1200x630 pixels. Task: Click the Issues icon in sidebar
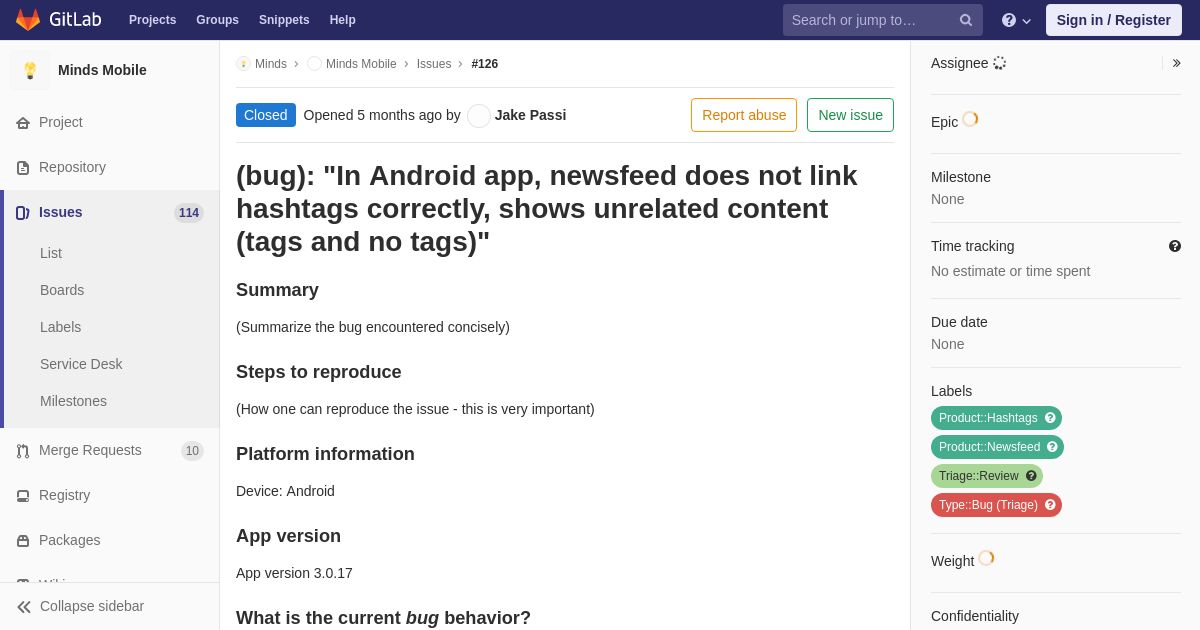point(23,213)
